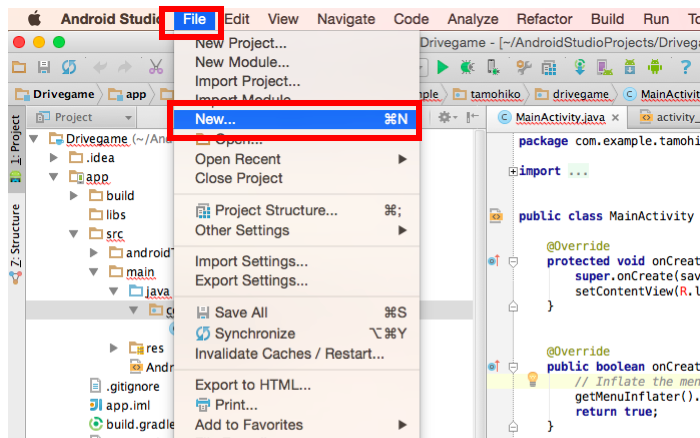Open the AVD Manager toolbar icon
Screen dimensions: 700x438
[604, 67]
